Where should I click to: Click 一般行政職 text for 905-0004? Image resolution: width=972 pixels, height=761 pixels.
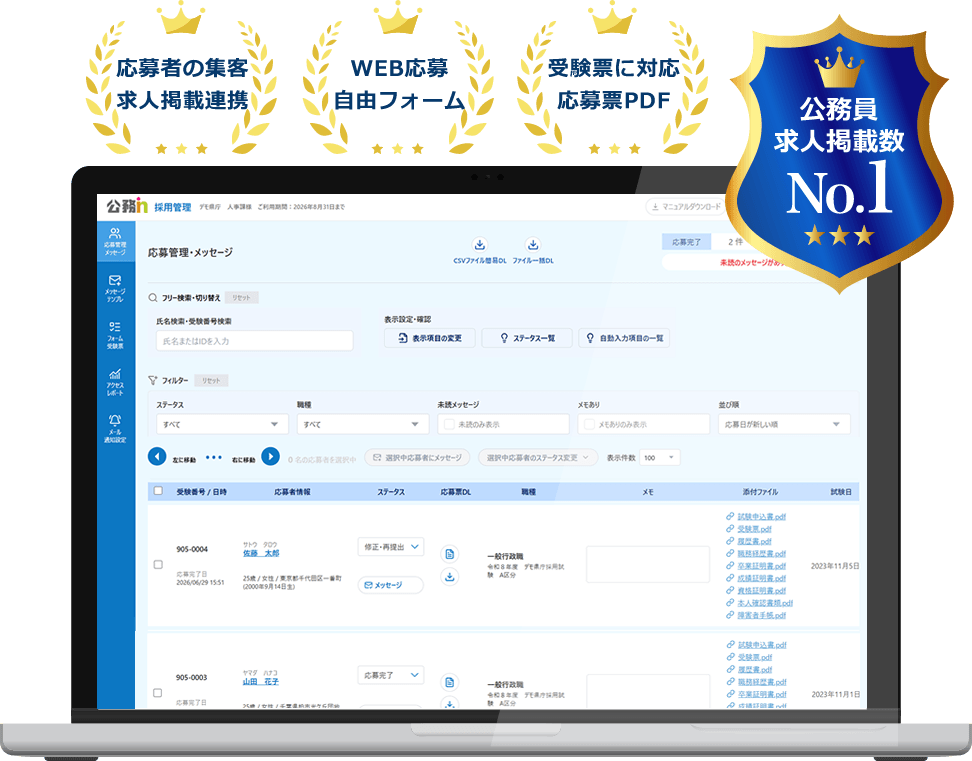[505, 556]
